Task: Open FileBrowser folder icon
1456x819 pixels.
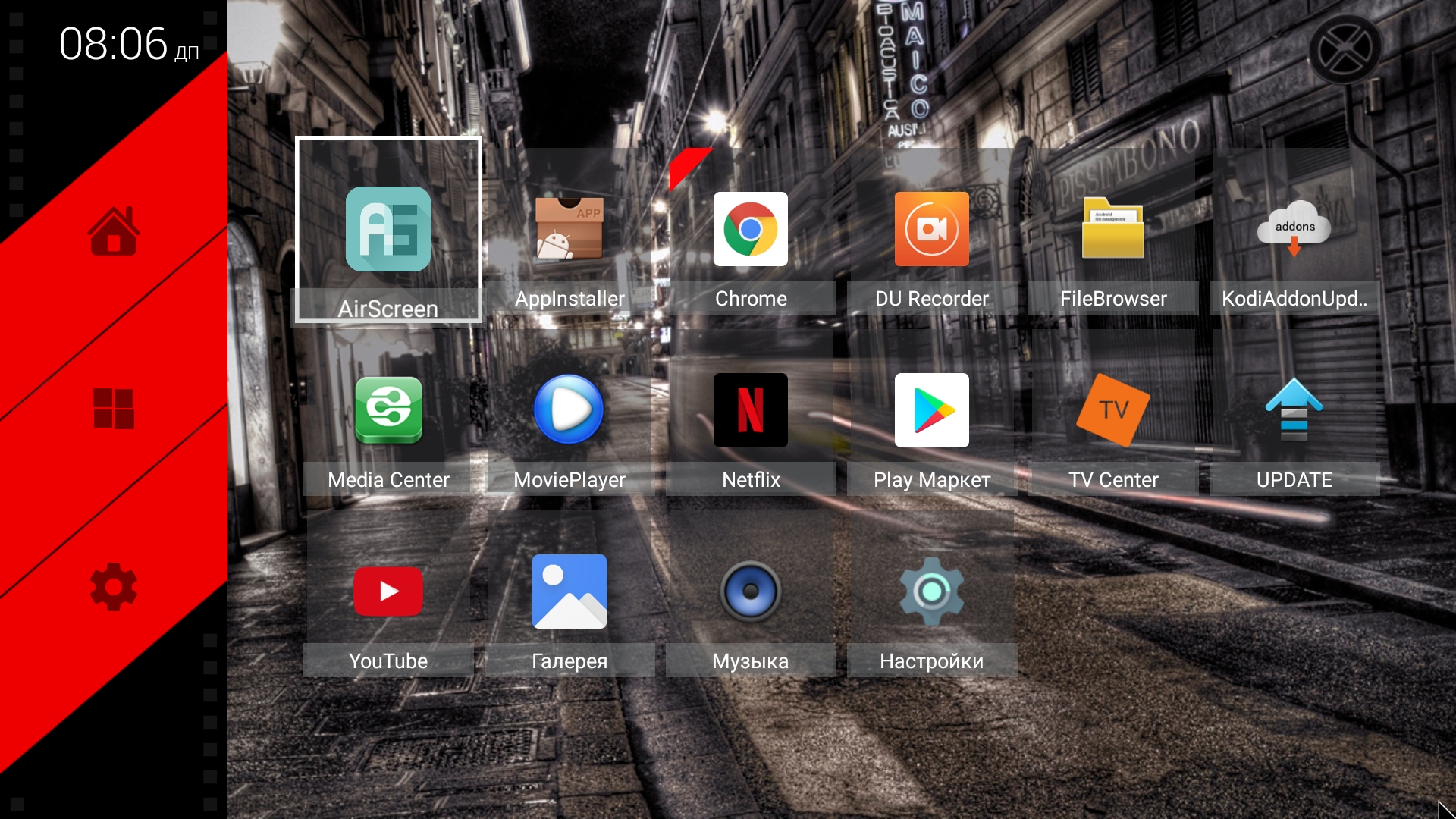Action: click(1113, 228)
